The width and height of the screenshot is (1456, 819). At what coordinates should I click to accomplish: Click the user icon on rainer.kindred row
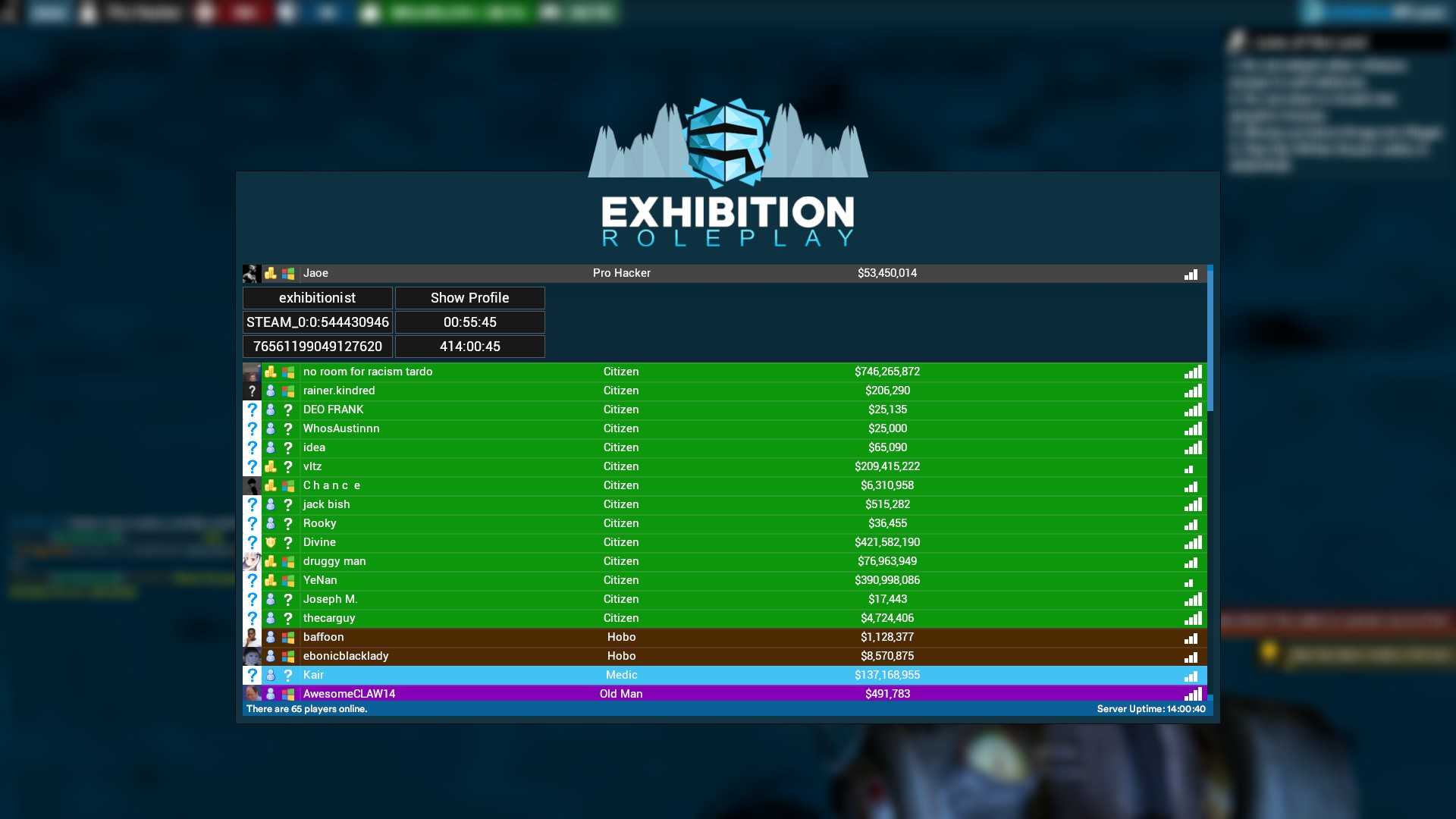tap(271, 391)
